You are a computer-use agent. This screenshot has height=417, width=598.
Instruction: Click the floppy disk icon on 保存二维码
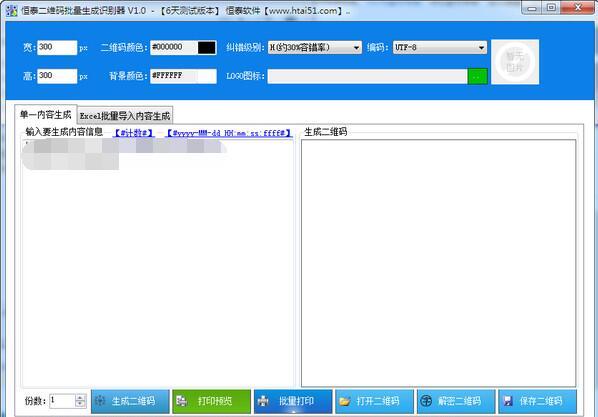click(x=508, y=401)
